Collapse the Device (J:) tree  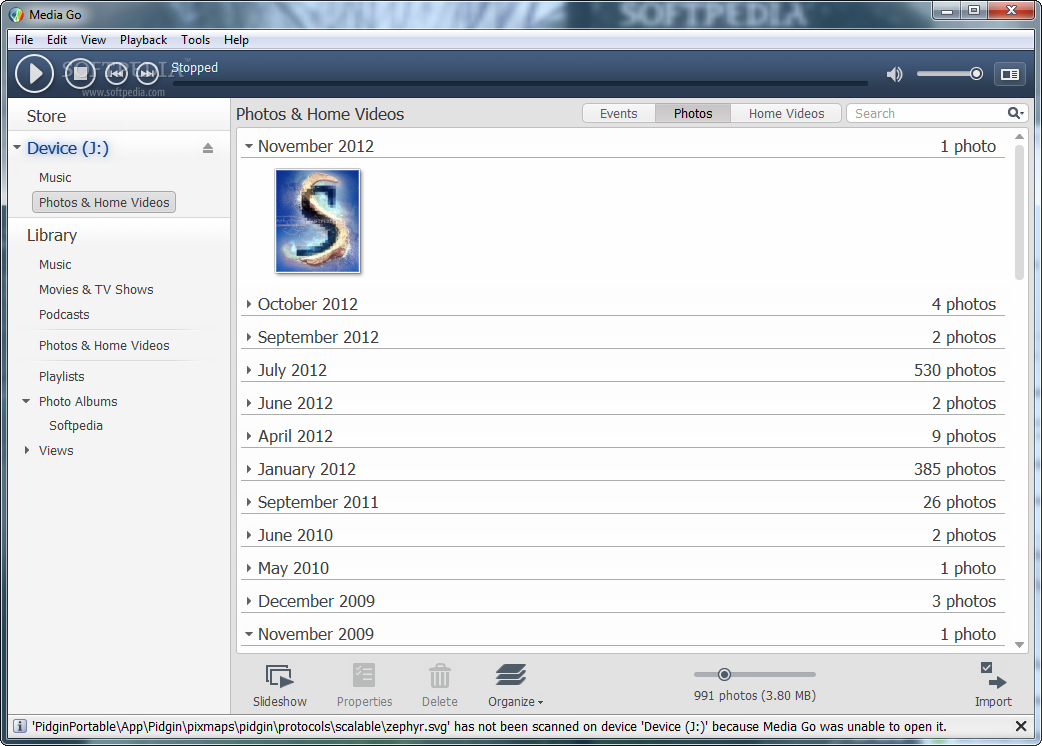[17, 147]
